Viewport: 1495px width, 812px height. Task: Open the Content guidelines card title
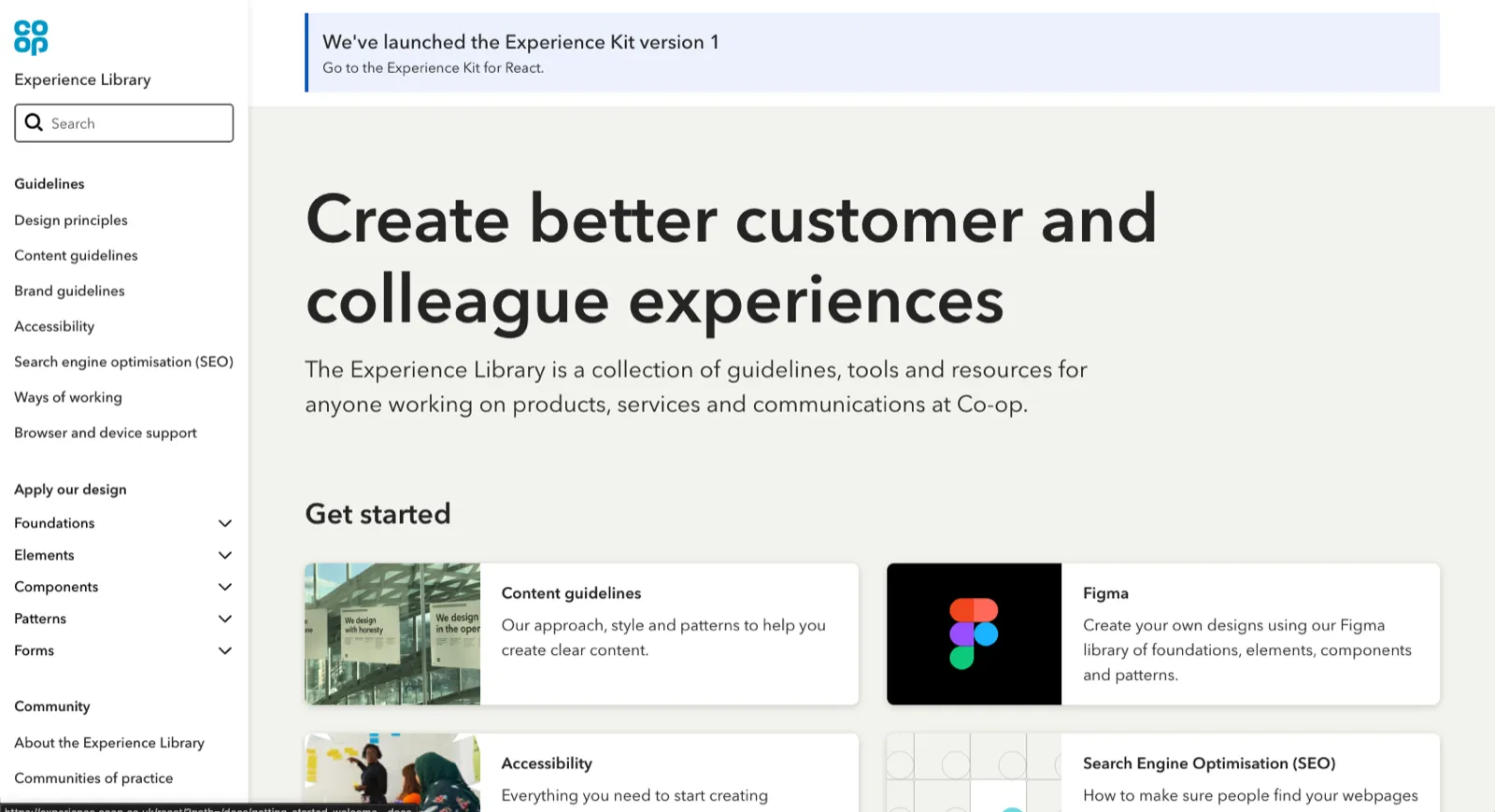click(x=571, y=593)
